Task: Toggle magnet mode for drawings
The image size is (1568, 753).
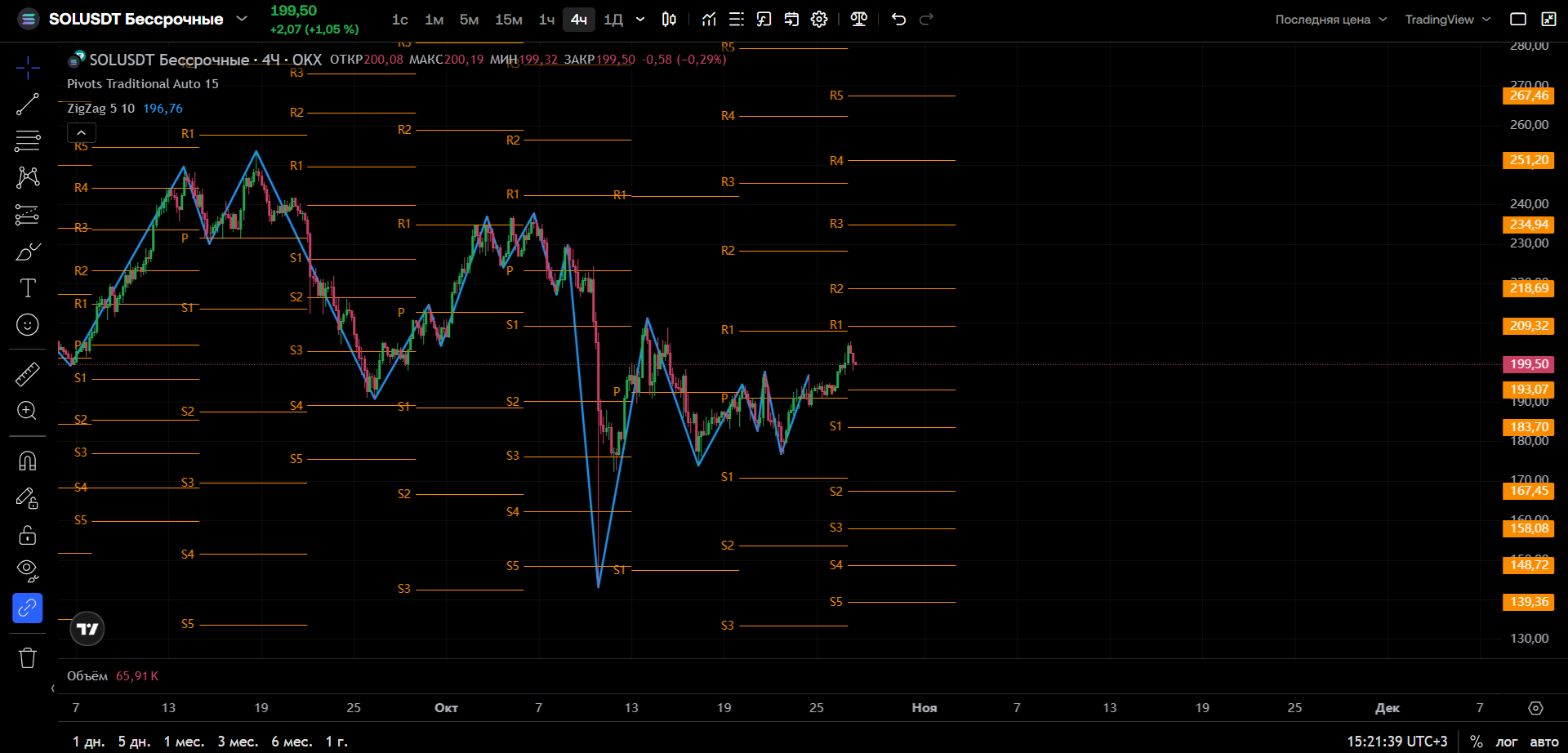Action: click(28, 461)
